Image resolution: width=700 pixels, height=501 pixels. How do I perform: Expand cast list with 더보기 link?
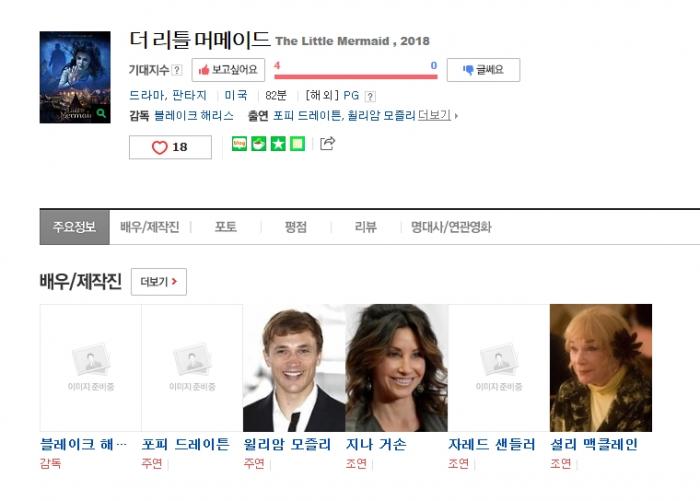pos(434,116)
